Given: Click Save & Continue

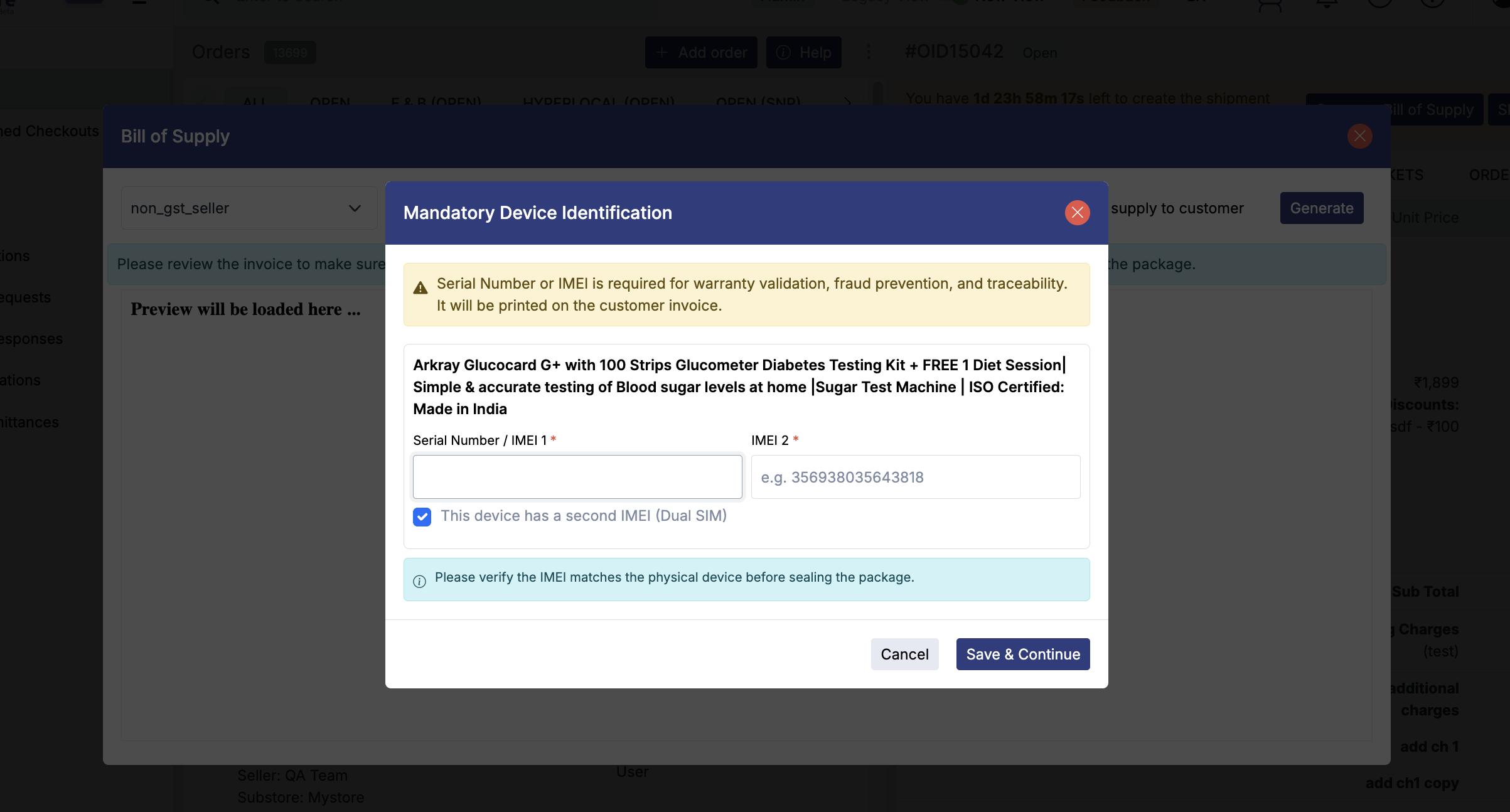Looking at the screenshot, I should click(x=1023, y=654).
